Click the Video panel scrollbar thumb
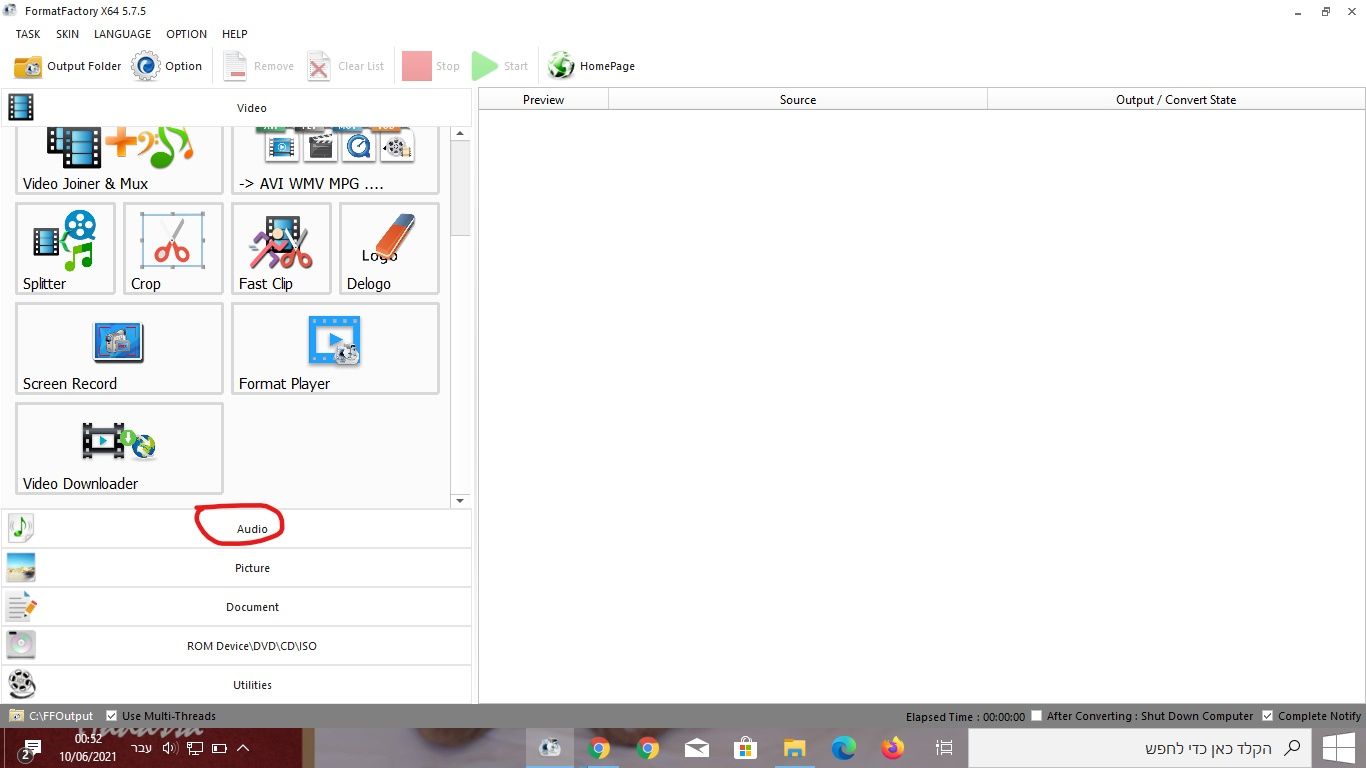Screen dimensions: 1366x768 click(x=460, y=188)
